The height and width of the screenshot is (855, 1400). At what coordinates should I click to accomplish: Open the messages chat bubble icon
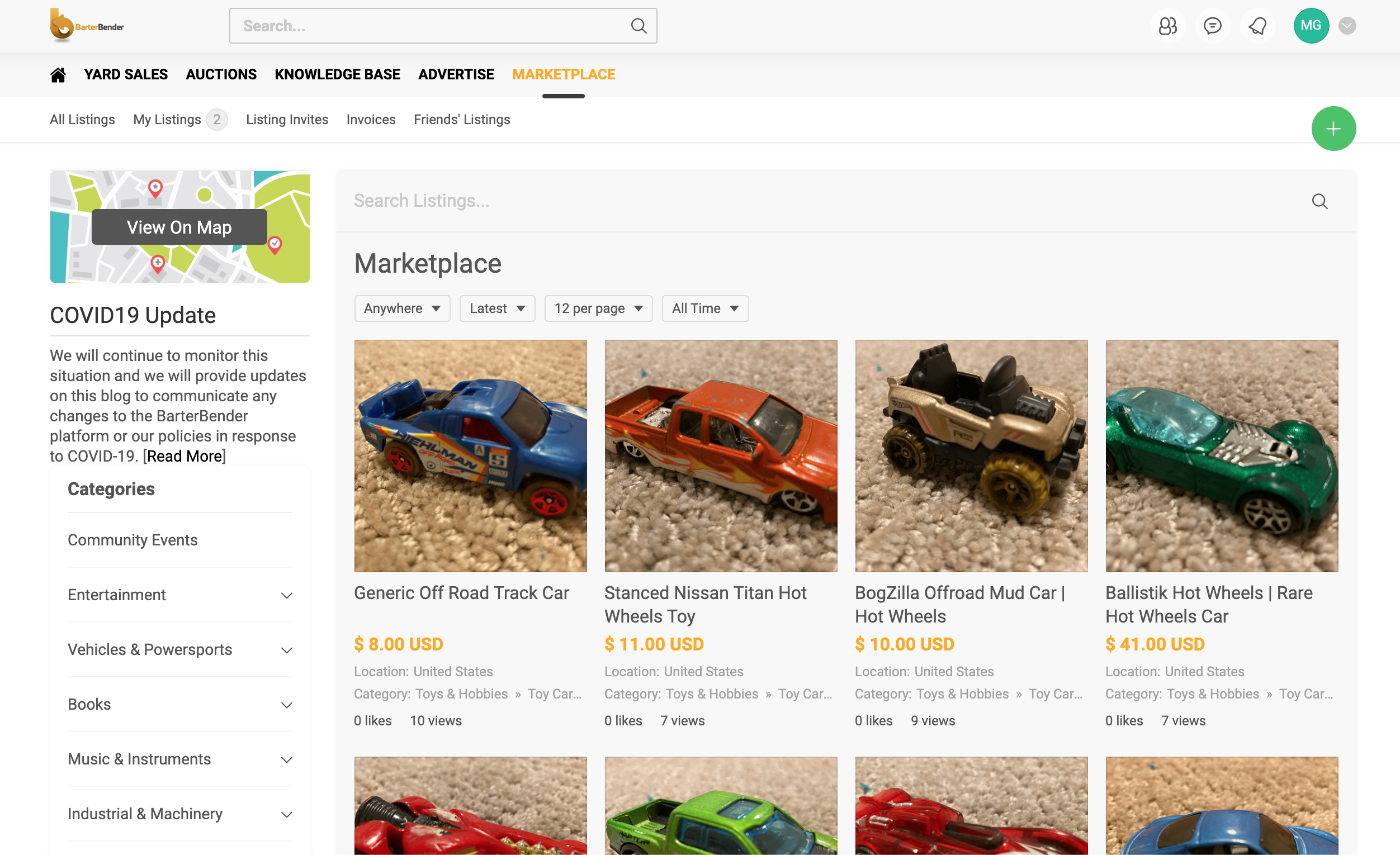click(1212, 26)
